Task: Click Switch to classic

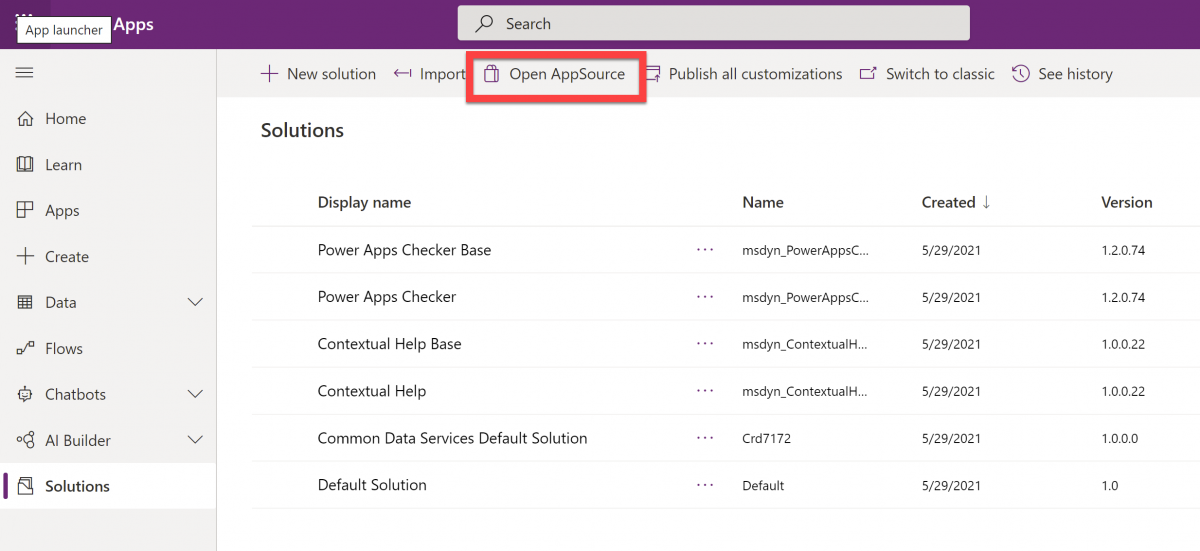Action: (x=927, y=74)
